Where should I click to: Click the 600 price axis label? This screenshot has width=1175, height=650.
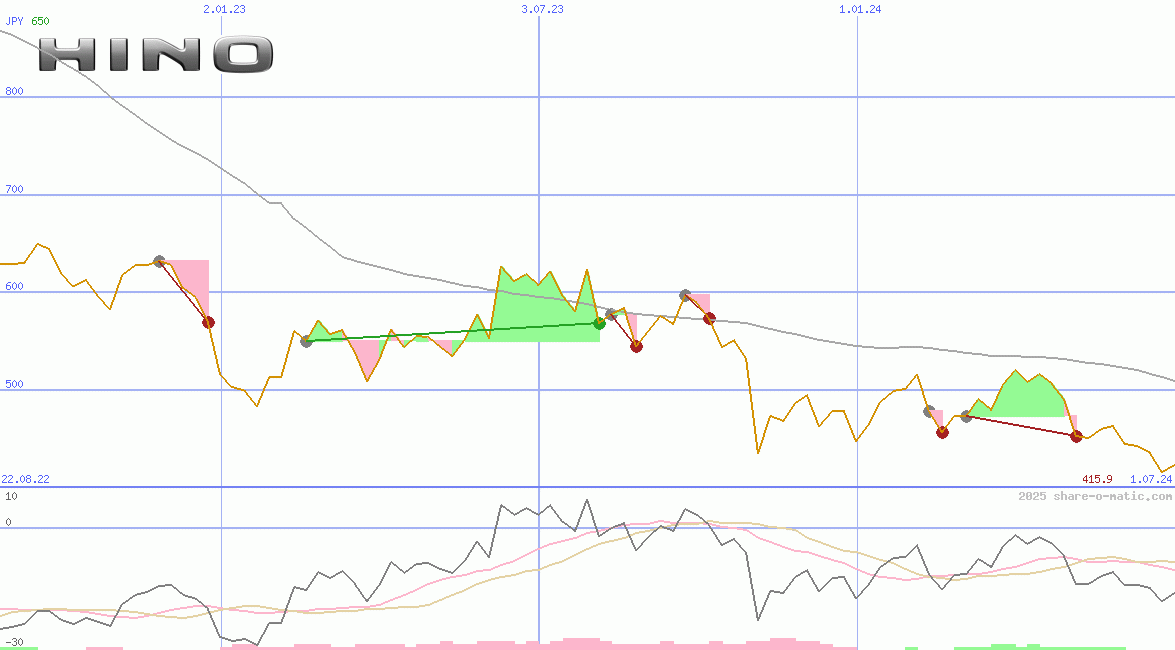[x=14, y=286]
